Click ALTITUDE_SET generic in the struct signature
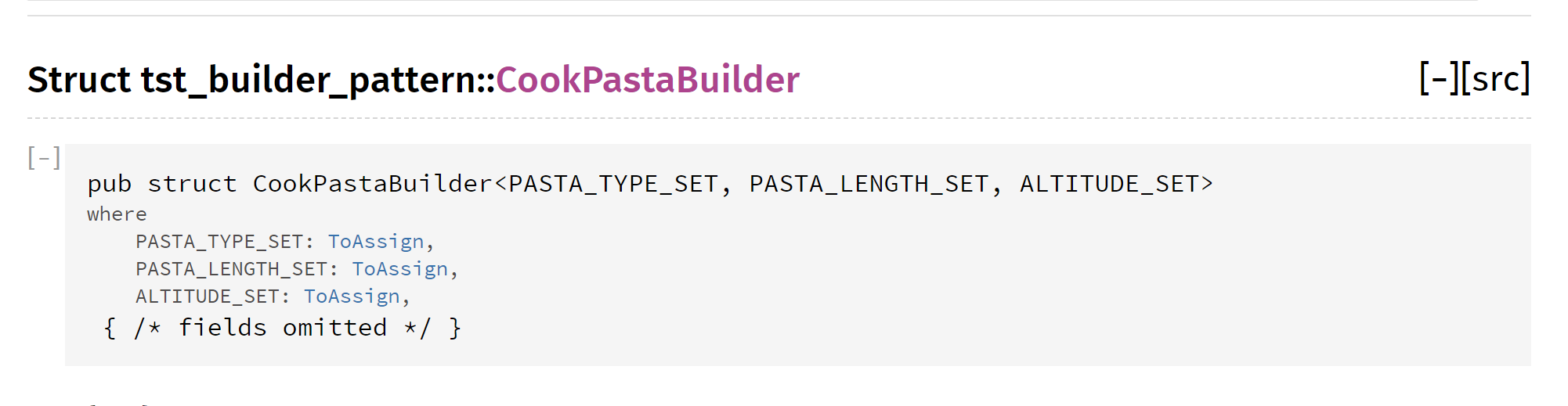The image size is (1568, 406). coord(1109,184)
